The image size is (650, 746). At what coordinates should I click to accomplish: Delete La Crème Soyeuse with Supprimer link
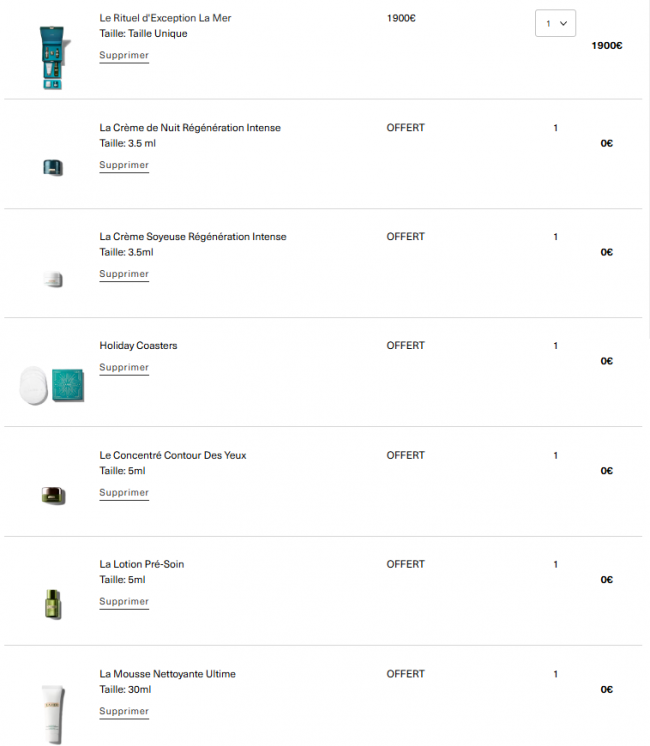tap(124, 274)
